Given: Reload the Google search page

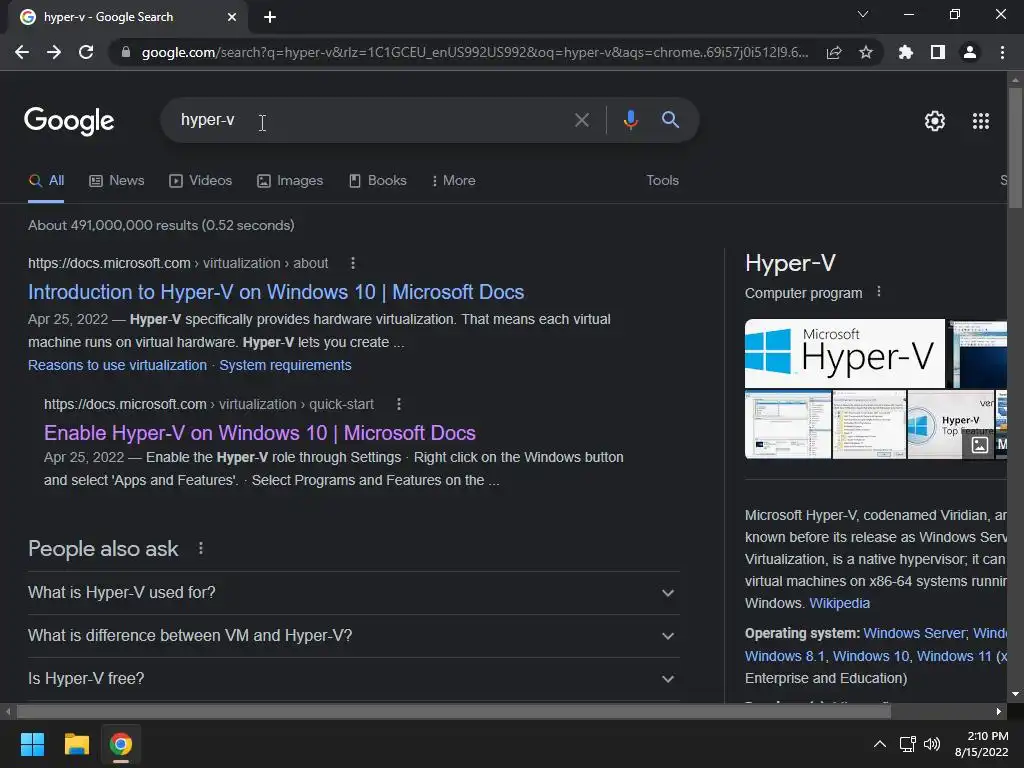Looking at the screenshot, I should point(86,52).
